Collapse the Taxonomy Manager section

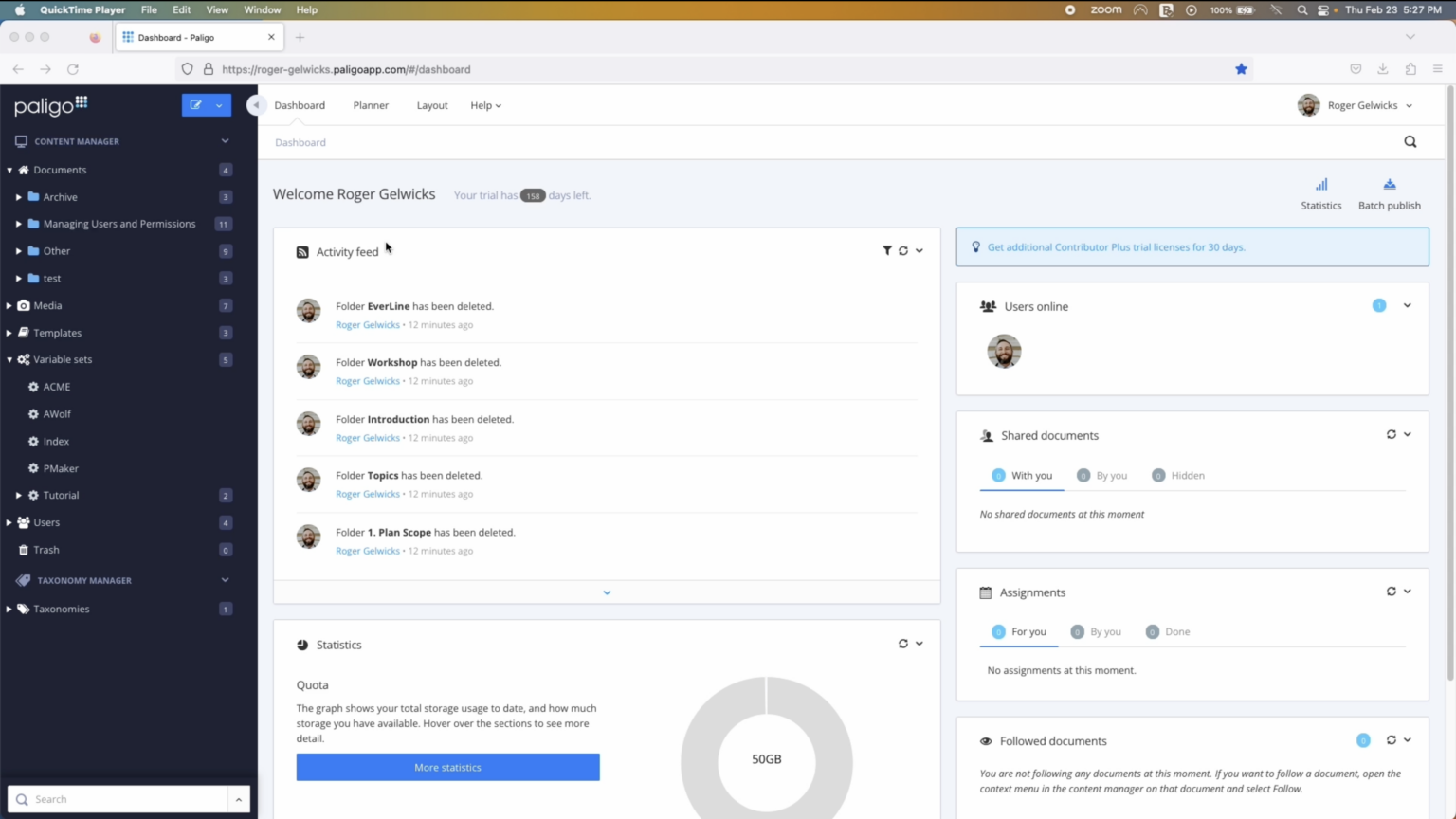click(225, 580)
